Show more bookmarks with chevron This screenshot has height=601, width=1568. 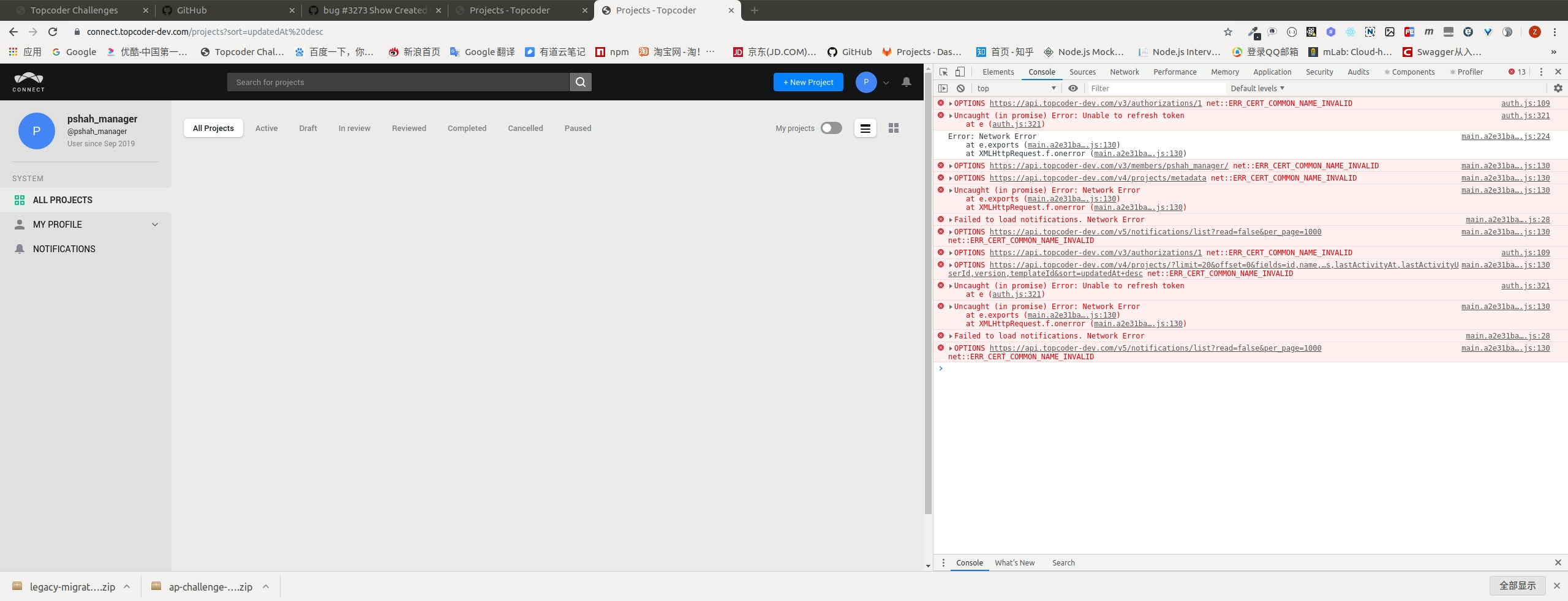1553,52
